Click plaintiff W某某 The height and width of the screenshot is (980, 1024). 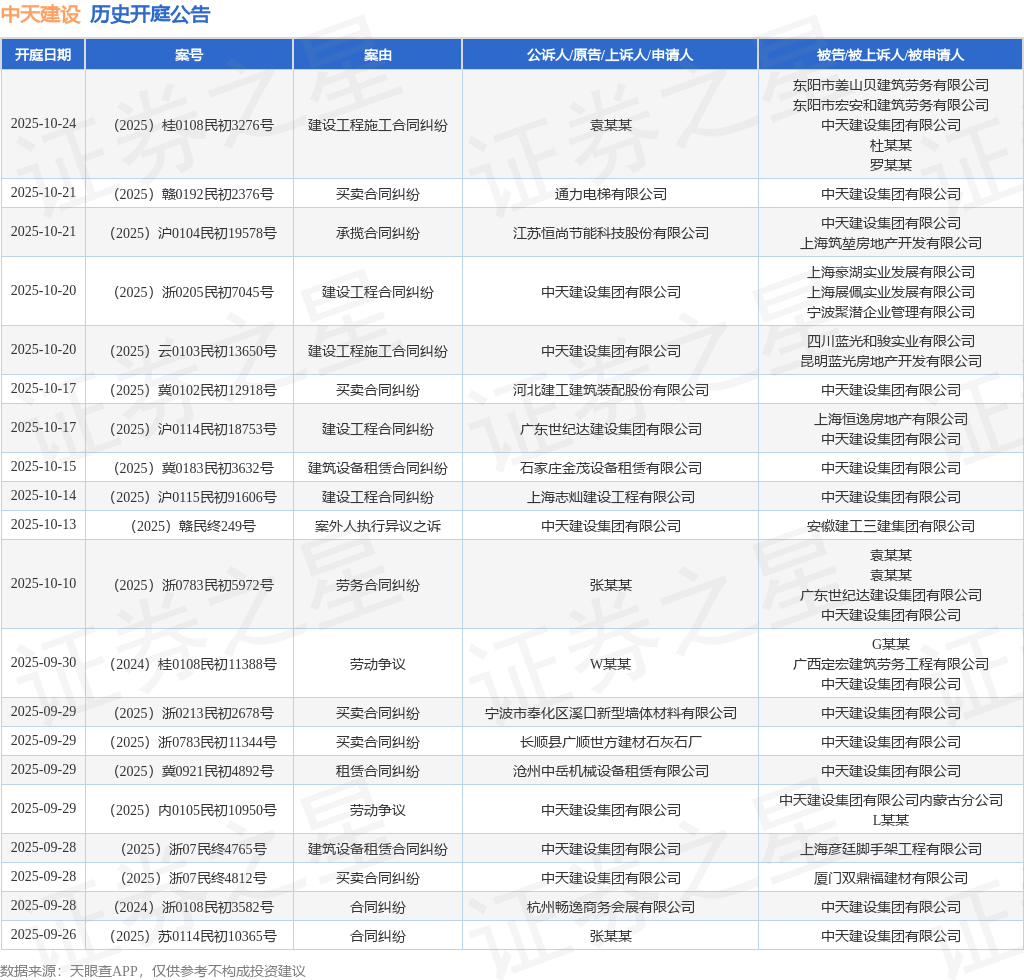(611, 664)
